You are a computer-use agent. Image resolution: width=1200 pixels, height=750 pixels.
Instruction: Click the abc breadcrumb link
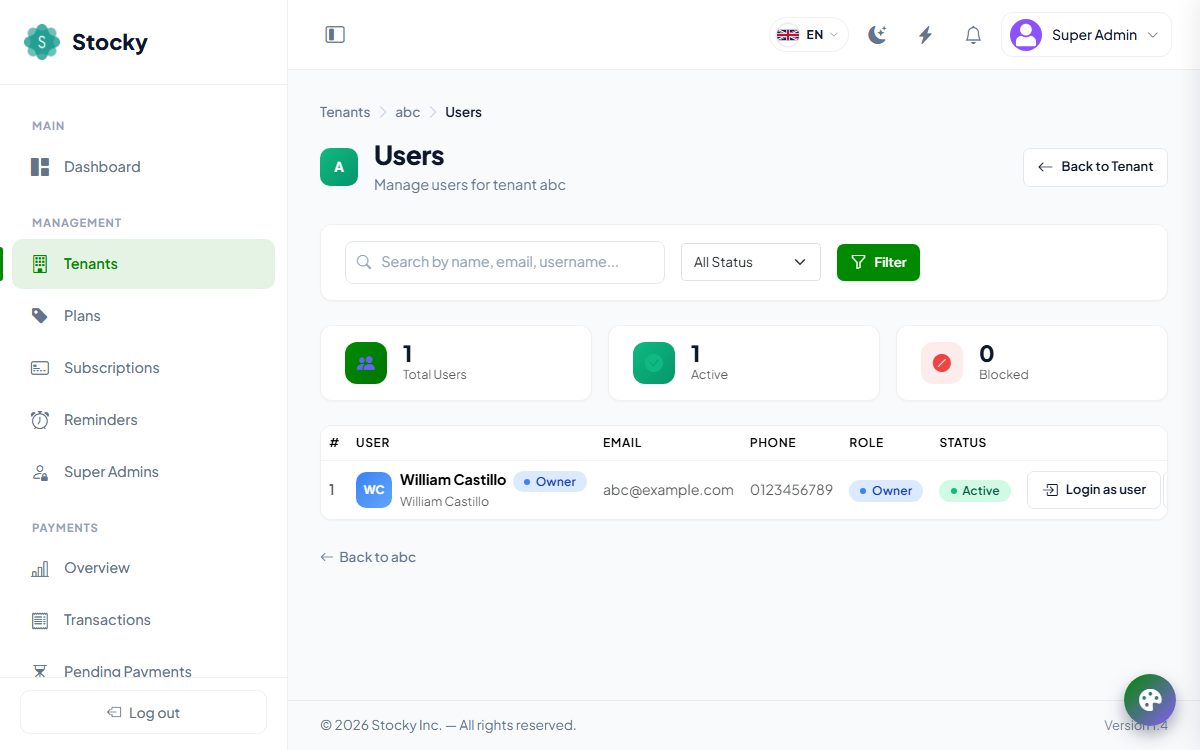tap(408, 112)
